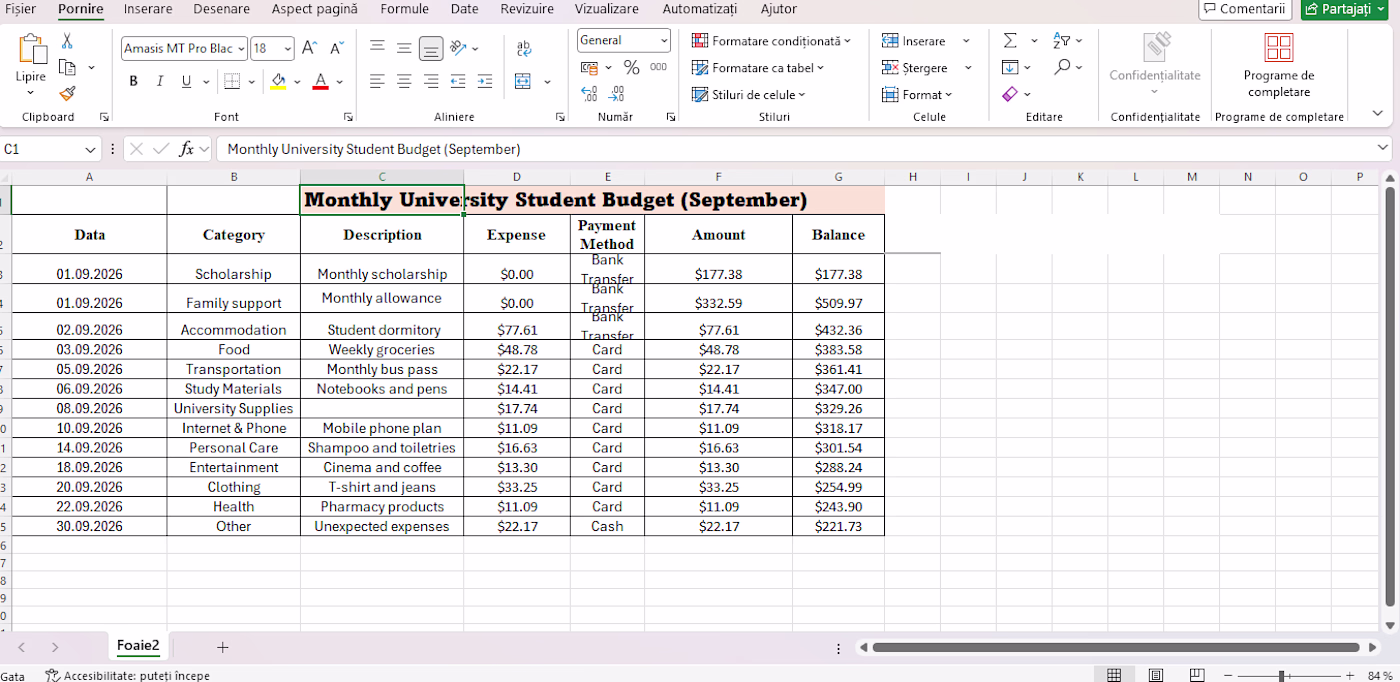Click the Fill down icon

click(x=1010, y=67)
